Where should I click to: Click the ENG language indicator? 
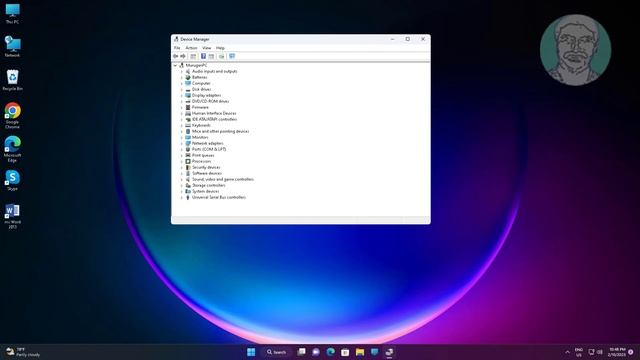point(579,352)
